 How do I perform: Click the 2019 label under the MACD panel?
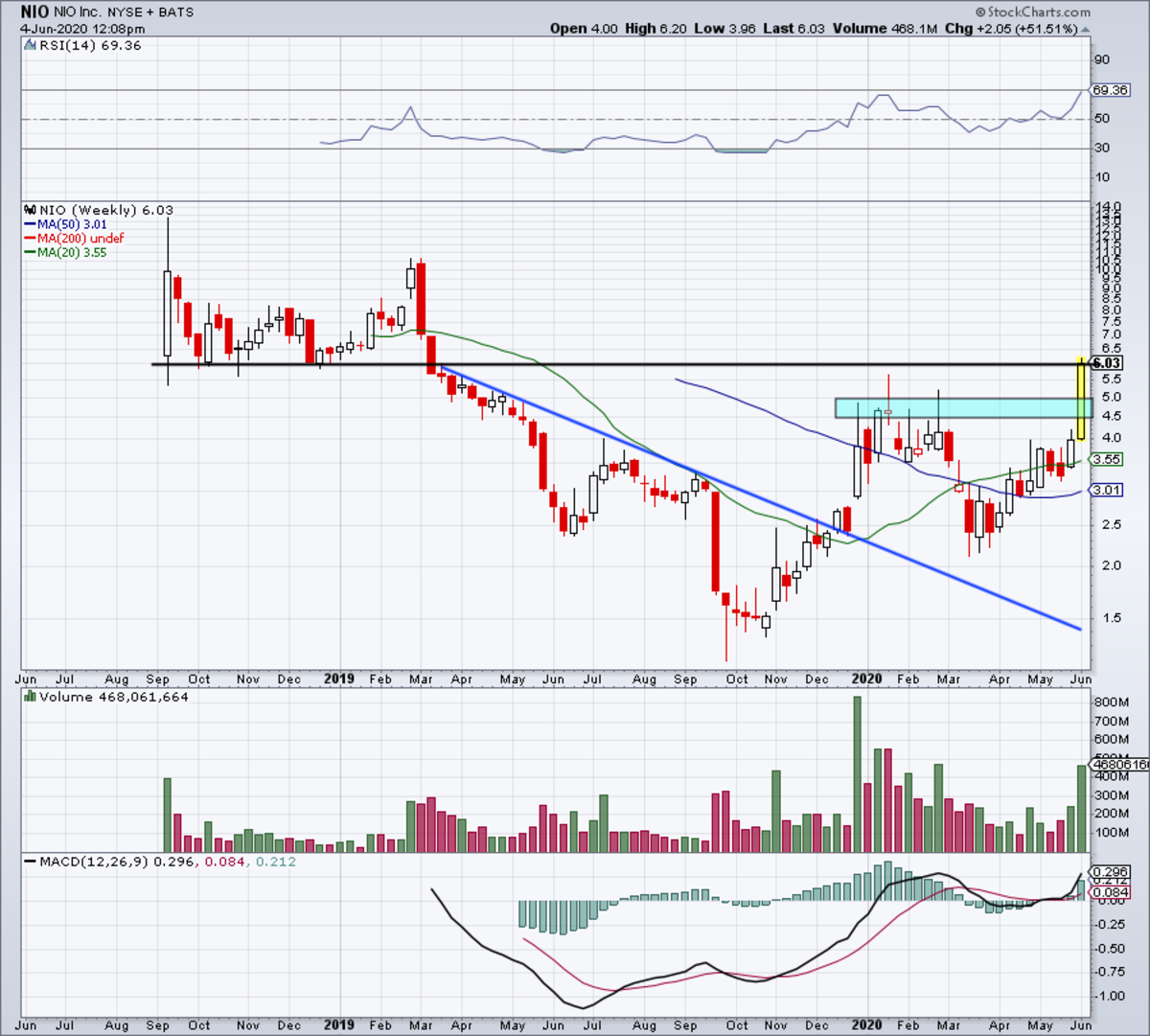(x=339, y=1024)
